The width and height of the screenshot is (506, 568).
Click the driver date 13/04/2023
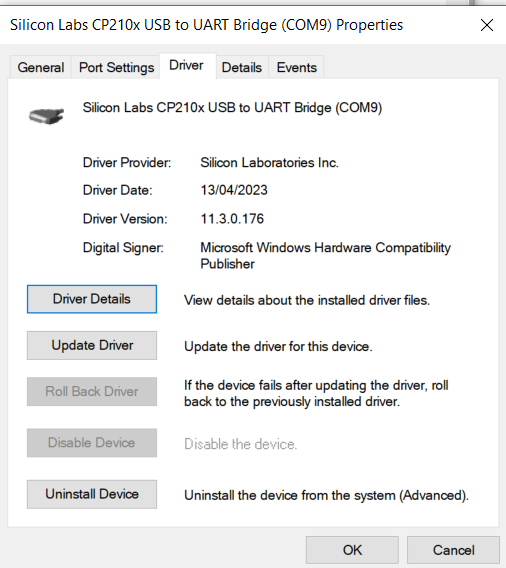click(234, 190)
